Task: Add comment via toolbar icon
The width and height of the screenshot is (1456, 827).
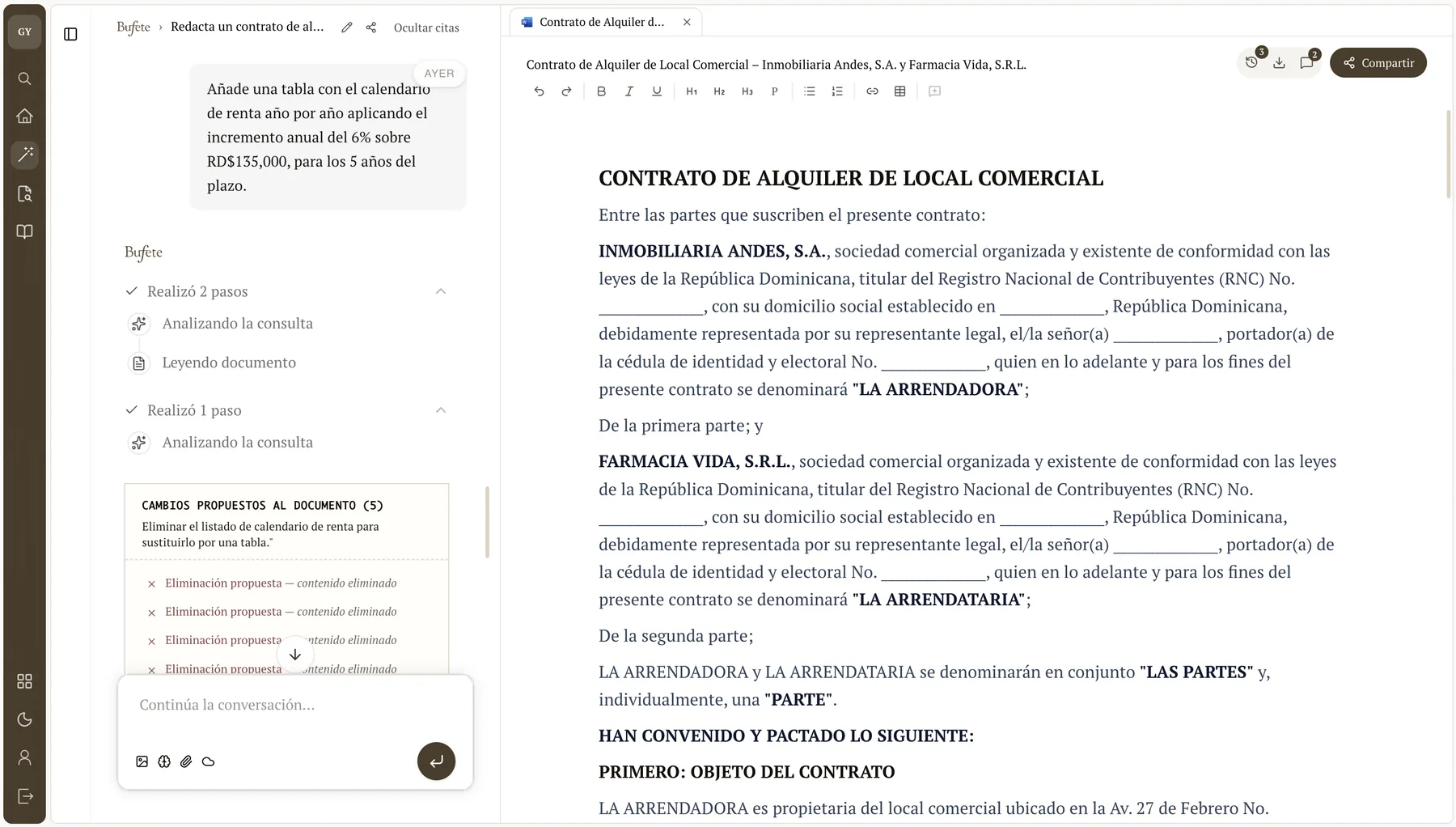Action: pyautogui.click(x=934, y=91)
